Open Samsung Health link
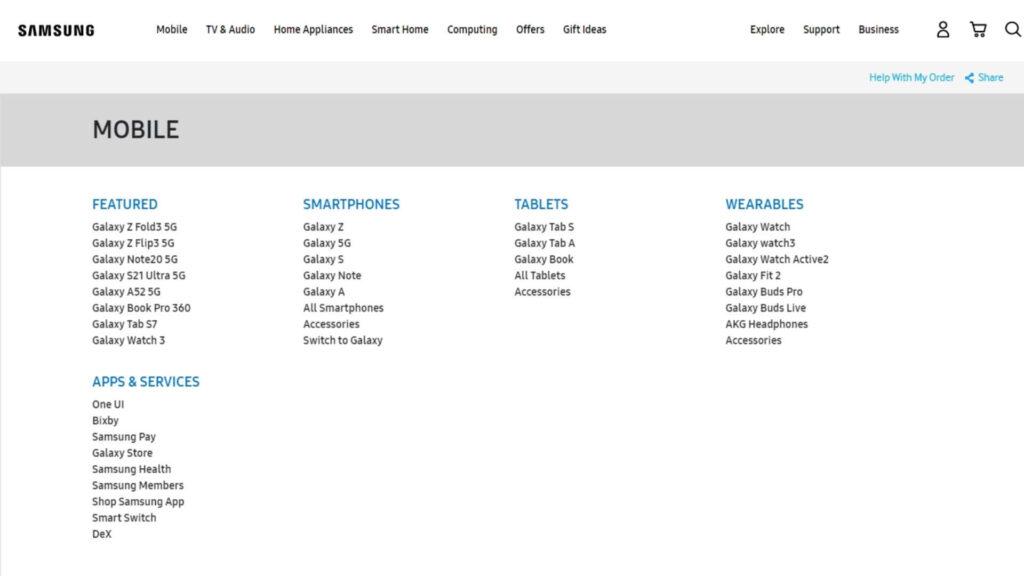The height and width of the screenshot is (576, 1024). click(131, 469)
